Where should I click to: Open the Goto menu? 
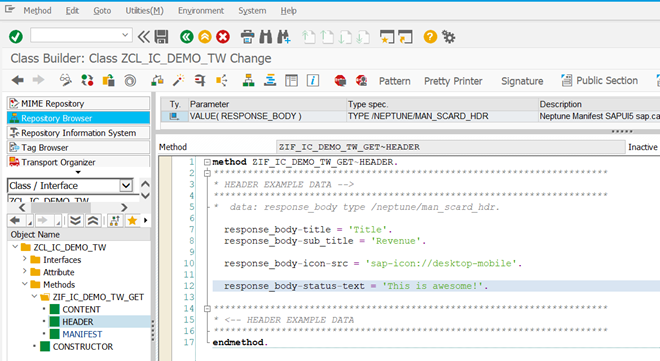(x=102, y=11)
